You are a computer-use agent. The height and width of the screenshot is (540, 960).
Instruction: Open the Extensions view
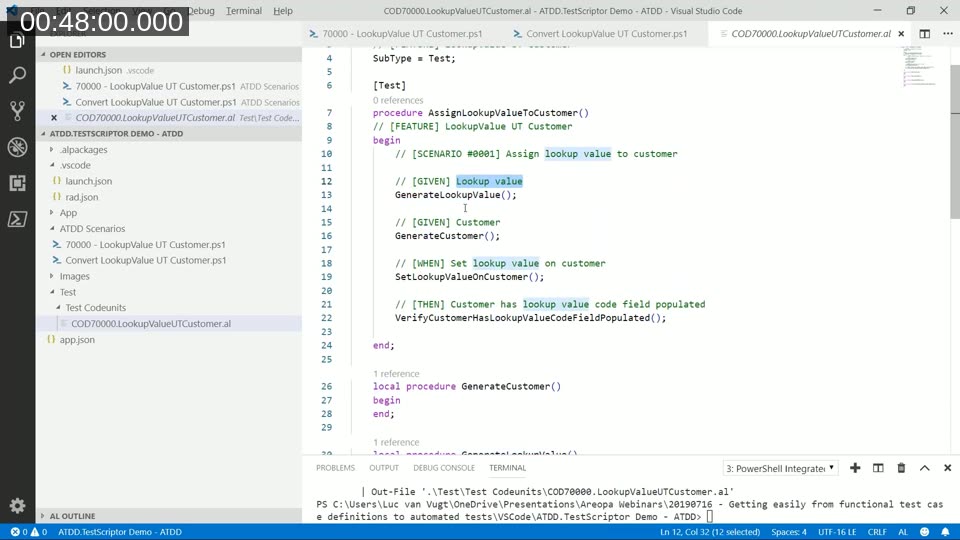pyautogui.click(x=17, y=182)
